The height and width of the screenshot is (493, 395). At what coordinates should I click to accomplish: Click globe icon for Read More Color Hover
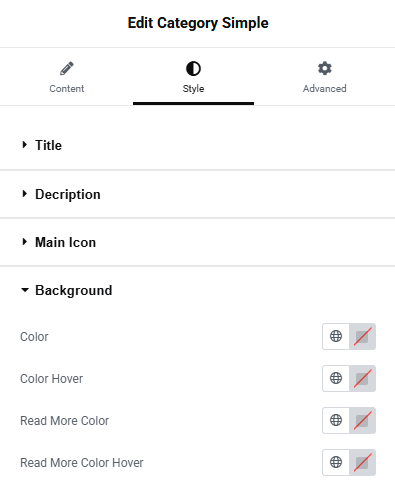coord(336,462)
